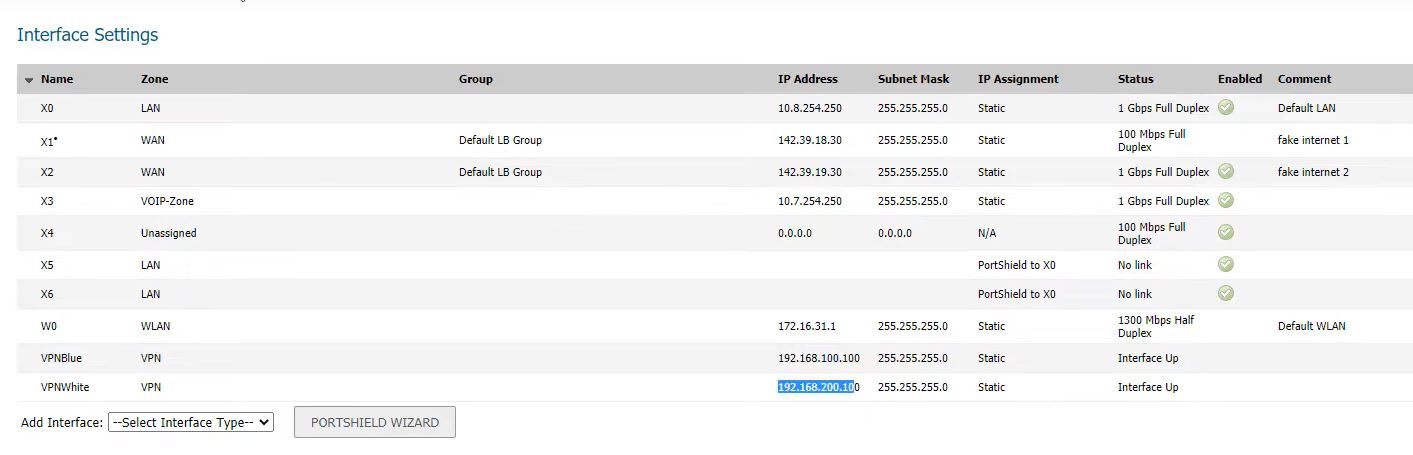Click the highlighted VPNWhite IP address

click(817, 387)
